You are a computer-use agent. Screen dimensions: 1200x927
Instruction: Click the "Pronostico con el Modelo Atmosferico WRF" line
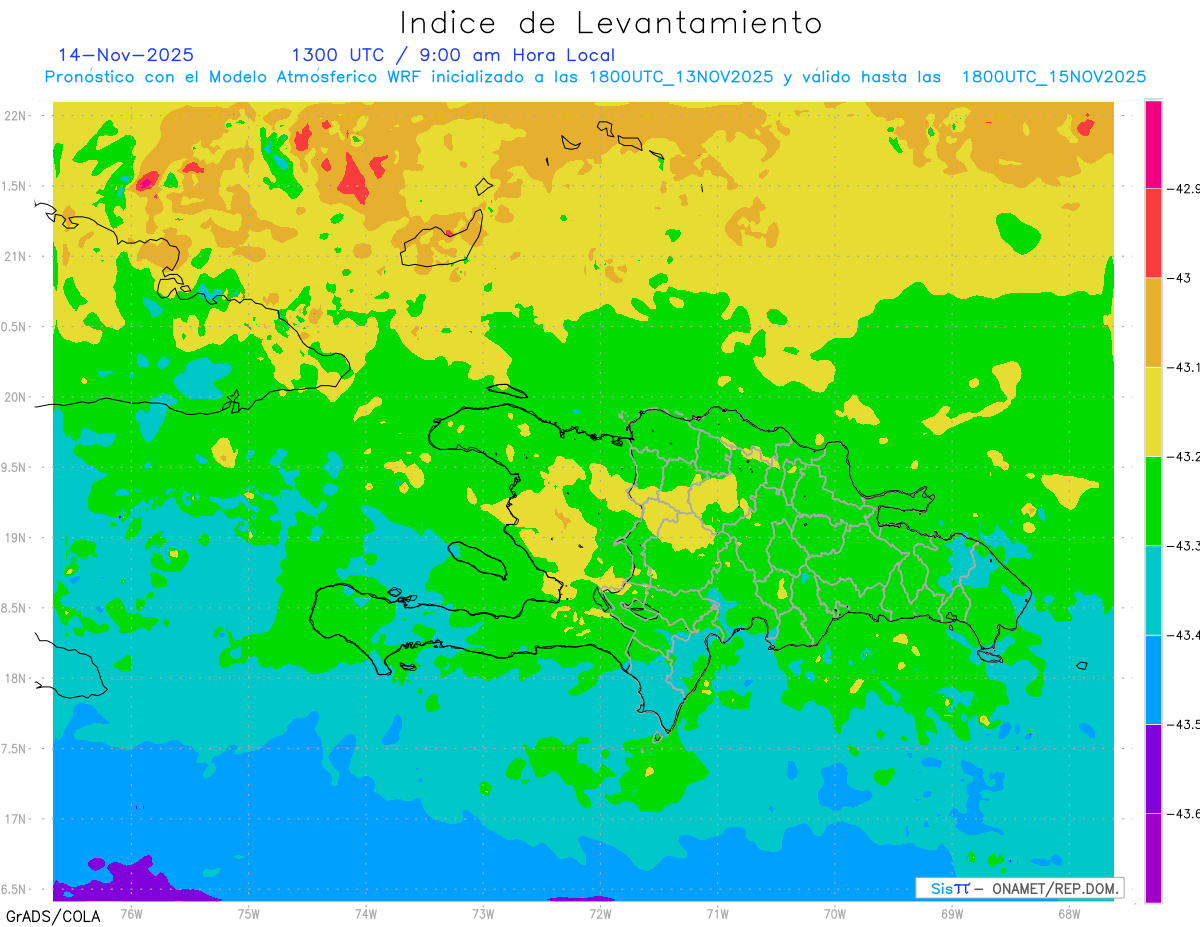pyautogui.click(x=595, y=77)
